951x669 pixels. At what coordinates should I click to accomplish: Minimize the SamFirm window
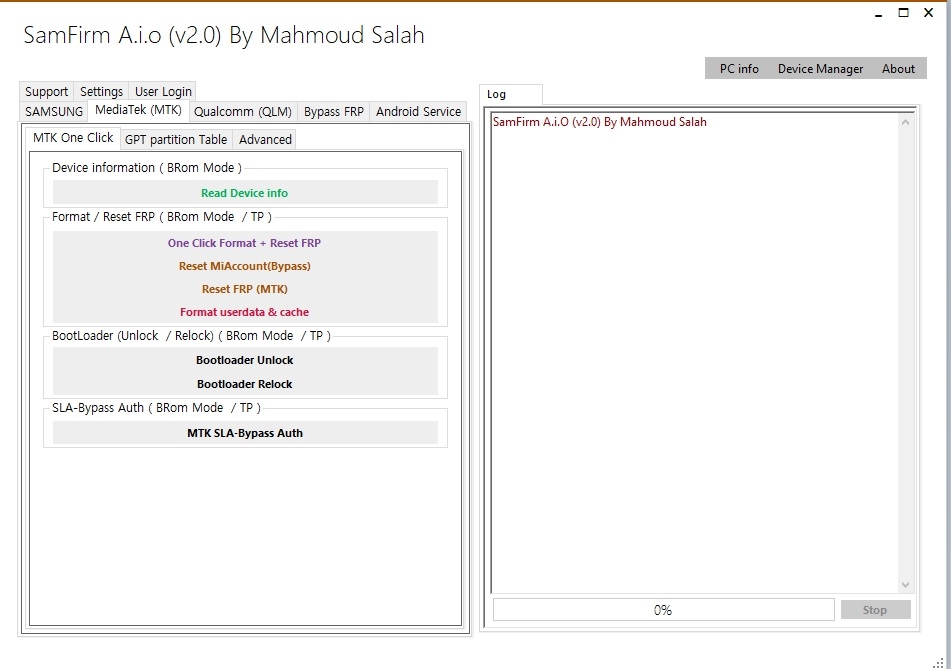click(x=878, y=13)
